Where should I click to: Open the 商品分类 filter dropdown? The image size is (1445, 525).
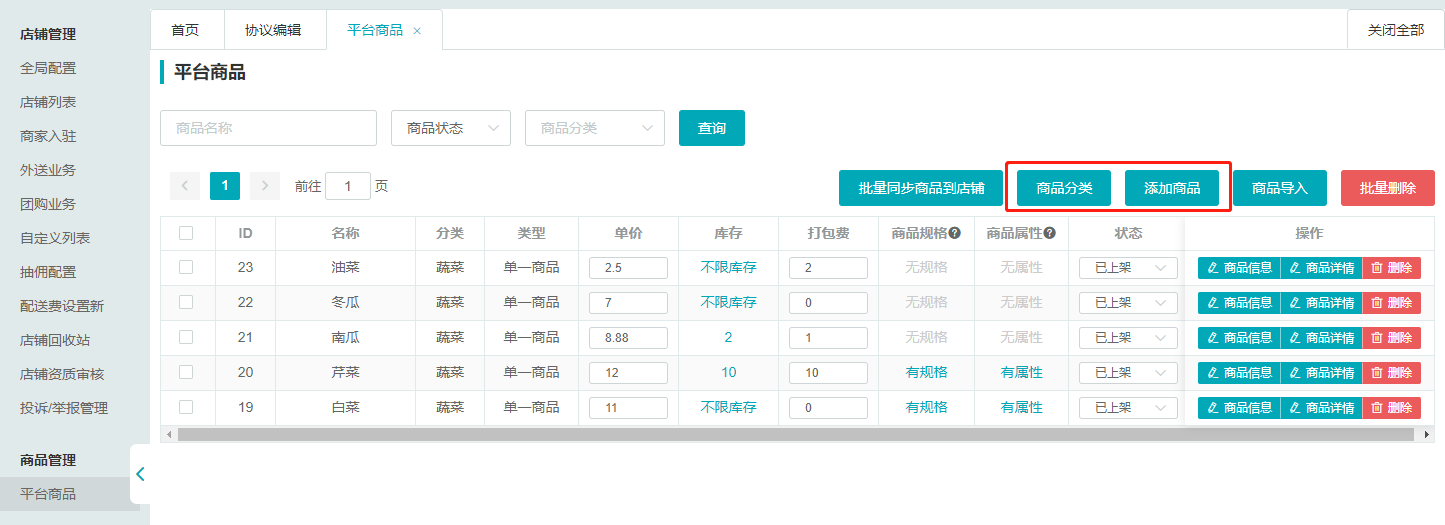tap(595, 128)
